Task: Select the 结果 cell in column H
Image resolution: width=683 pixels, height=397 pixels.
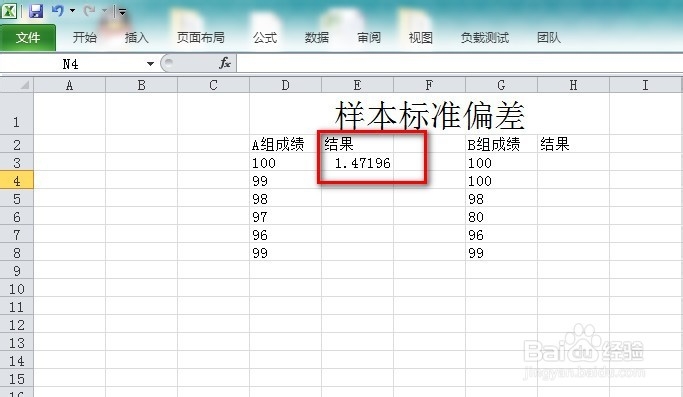Action: coord(573,144)
